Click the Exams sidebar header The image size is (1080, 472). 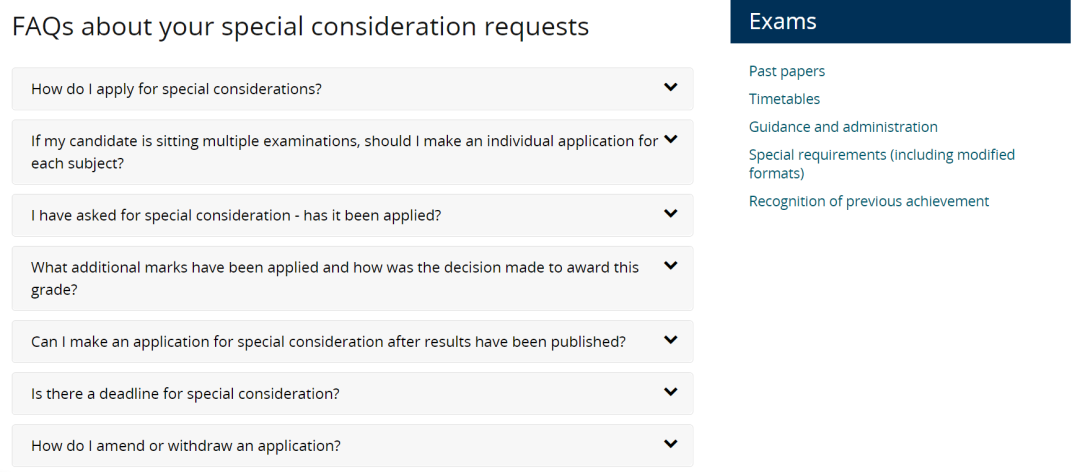783,21
